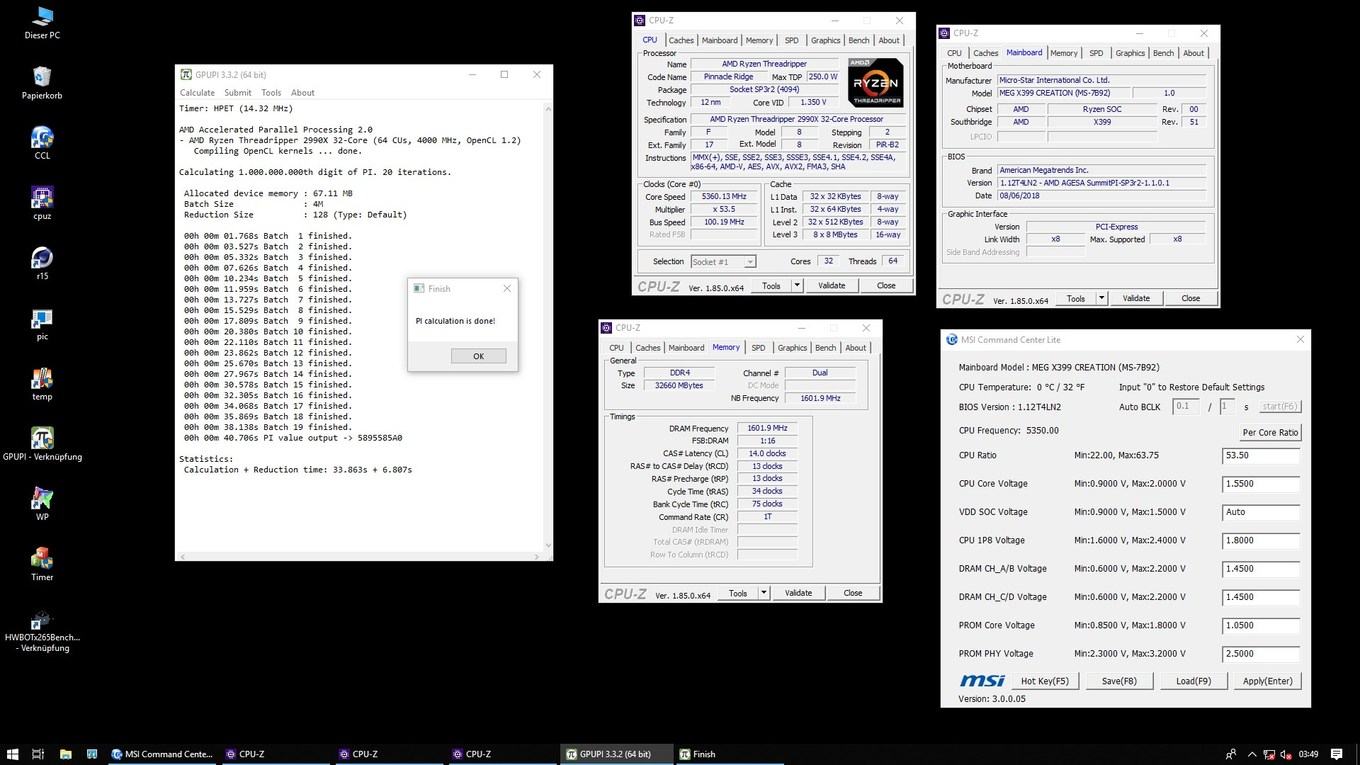Image resolution: width=1360 pixels, height=765 pixels.
Task: Open the pic desktop icon
Action: [42, 324]
